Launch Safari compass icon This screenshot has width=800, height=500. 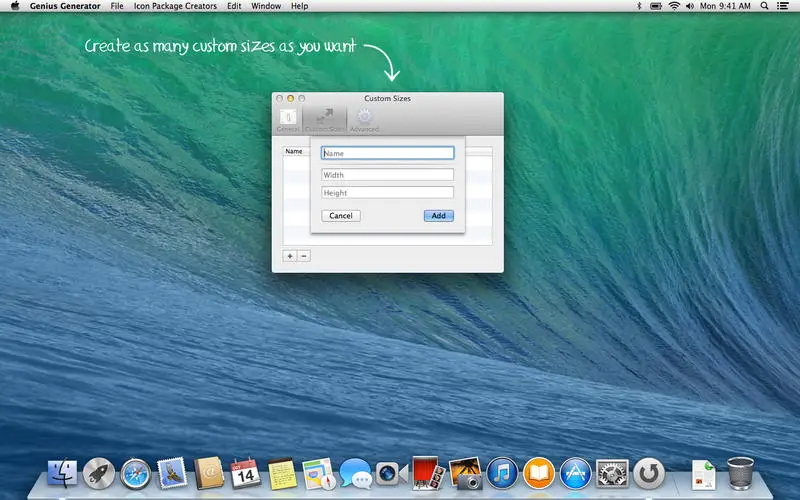[136, 474]
